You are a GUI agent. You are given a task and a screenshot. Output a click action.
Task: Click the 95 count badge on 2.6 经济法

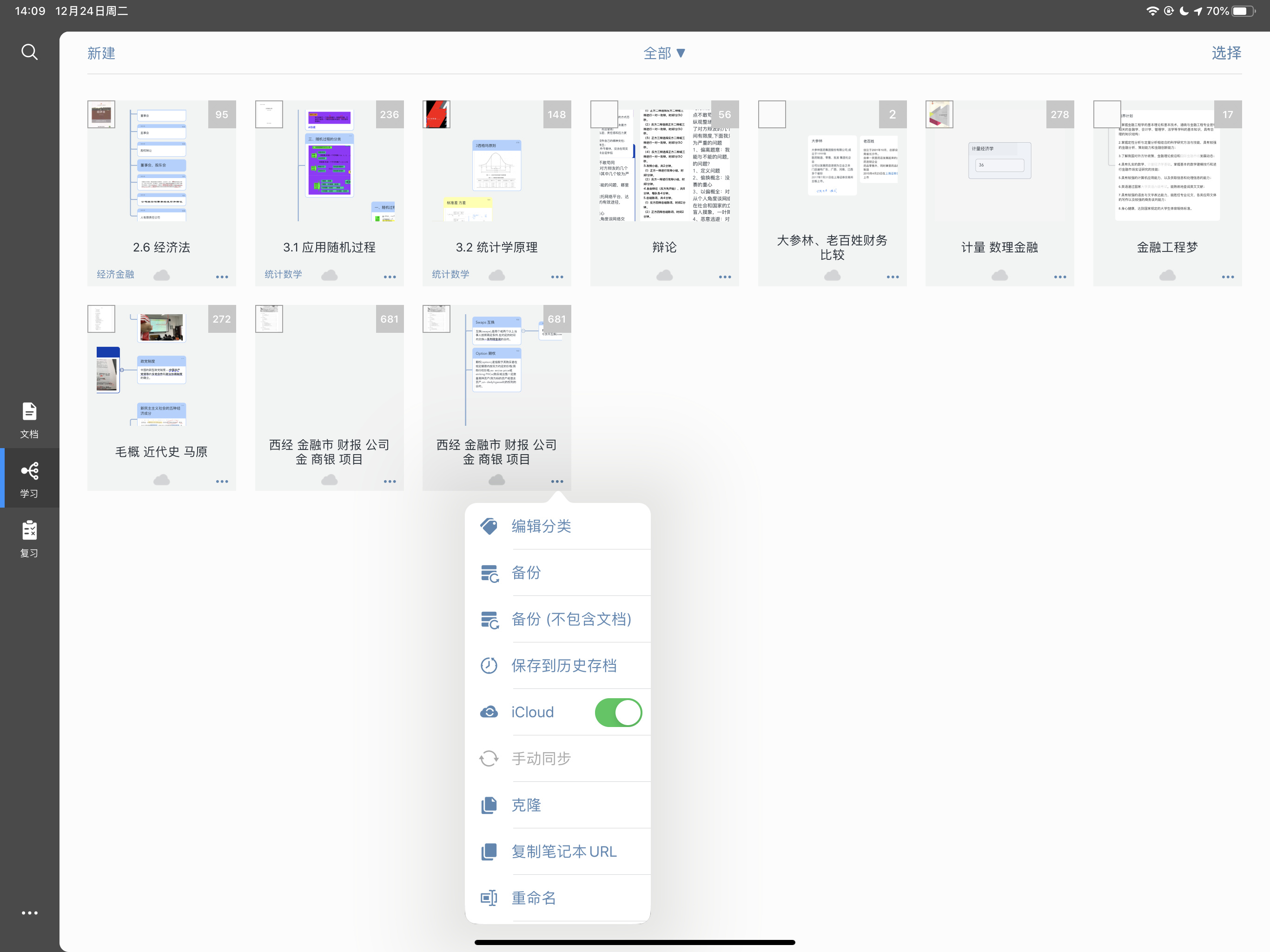222,114
